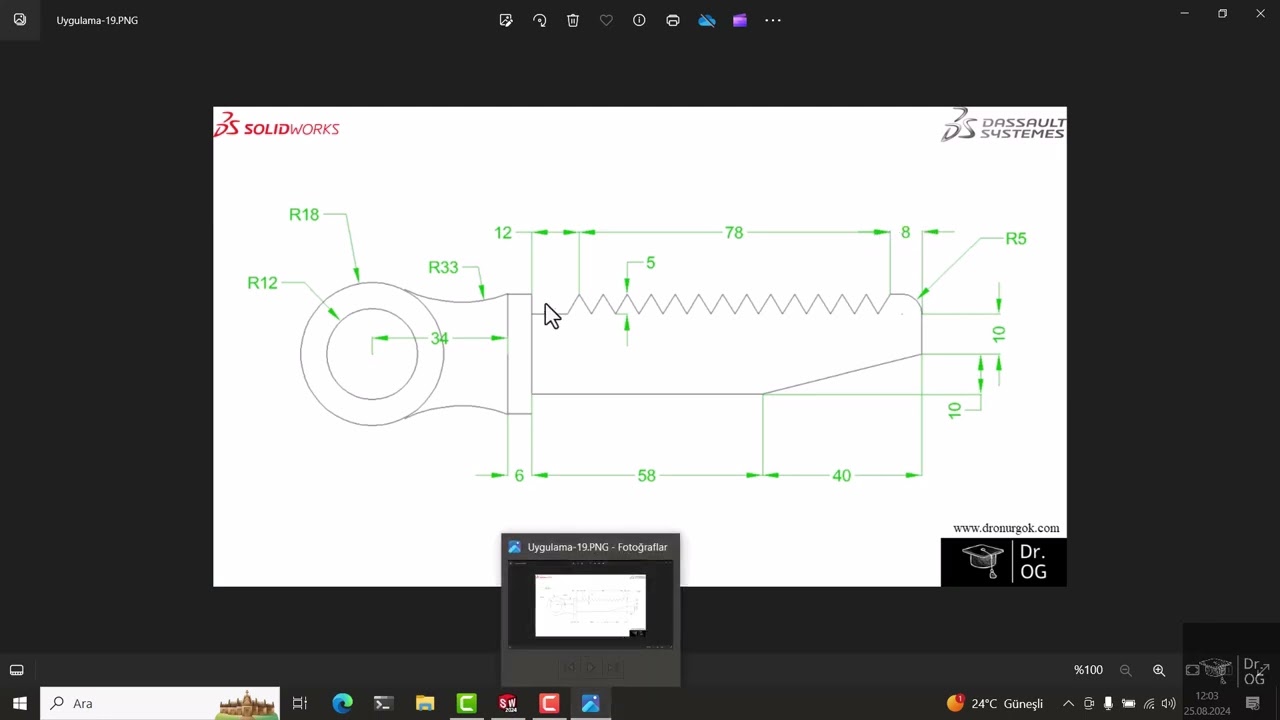The width and height of the screenshot is (1280, 720).
Task: Click the clock showing 12:03 25.08.2024
Action: point(1207,704)
